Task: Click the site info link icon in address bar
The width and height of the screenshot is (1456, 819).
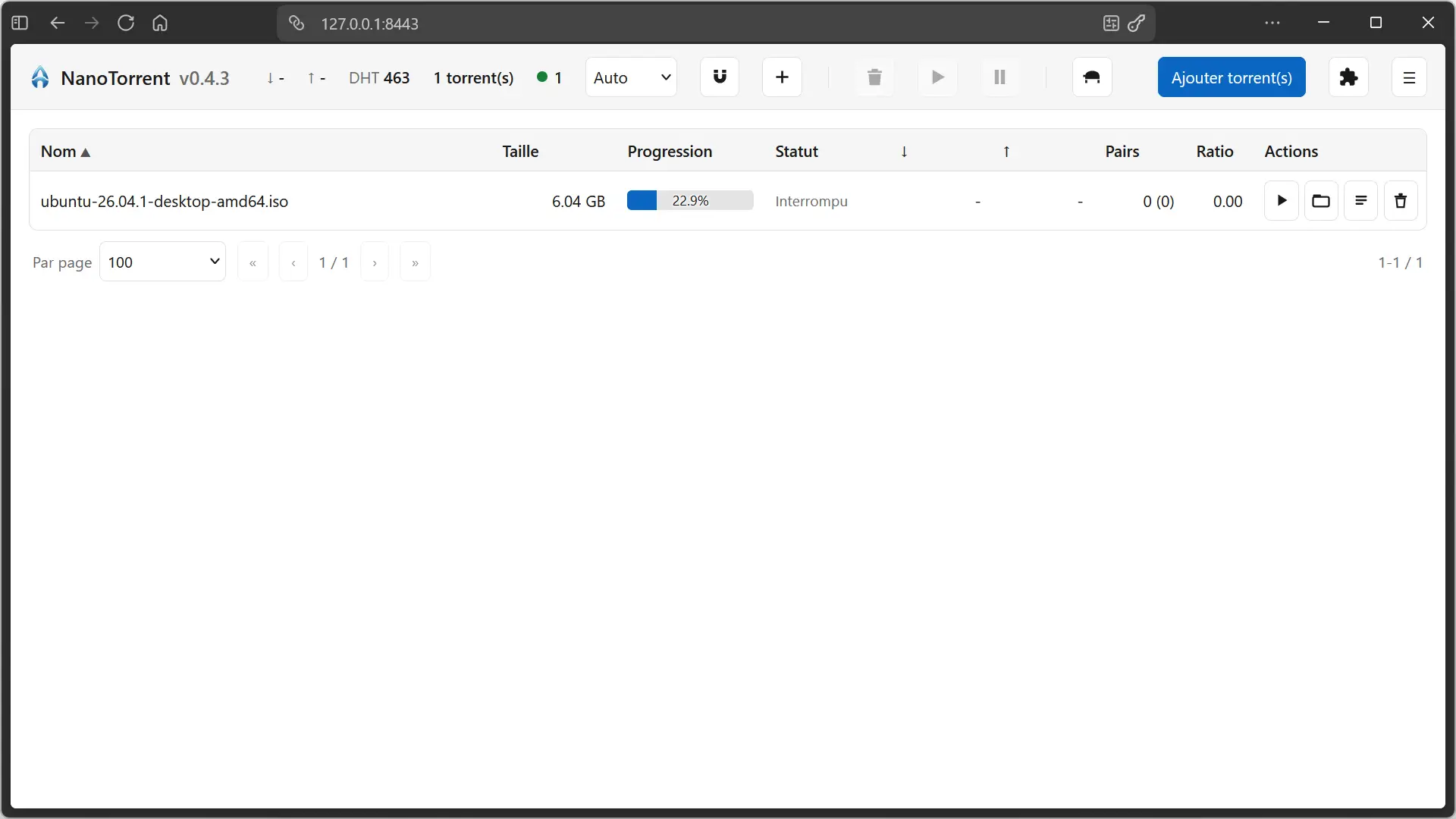Action: 297,24
